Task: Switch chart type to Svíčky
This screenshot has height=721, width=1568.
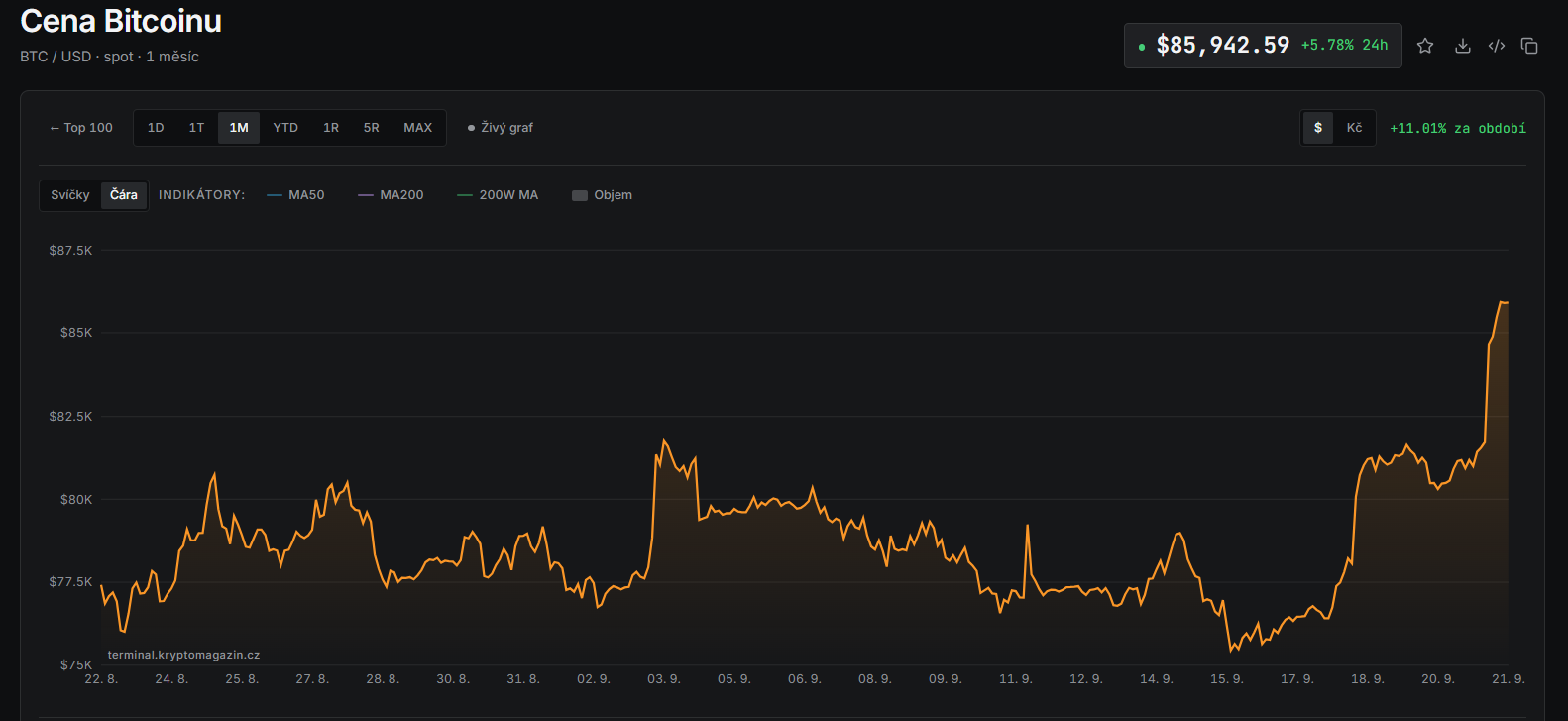Action: (x=70, y=195)
